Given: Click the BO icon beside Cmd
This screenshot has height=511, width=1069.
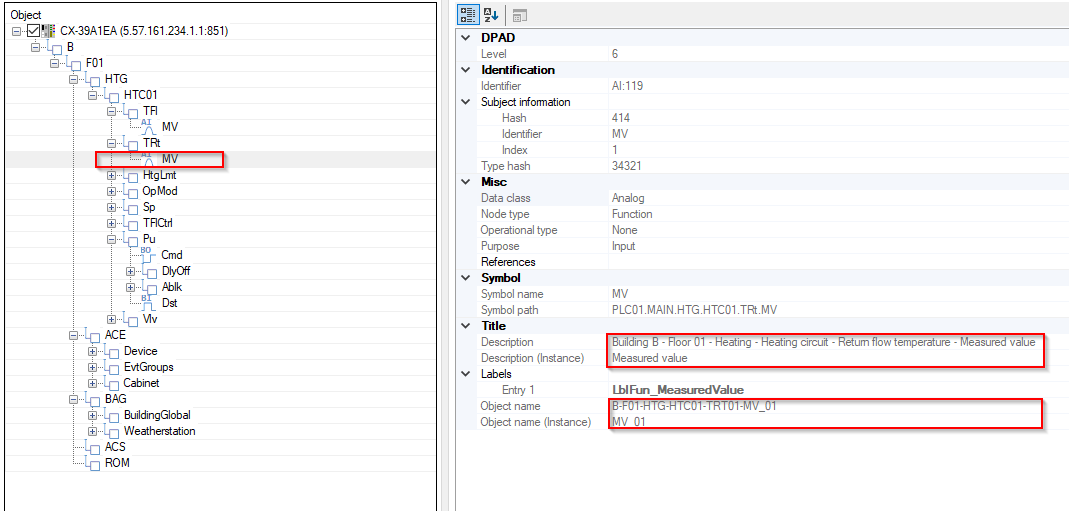Looking at the screenshot, I should click(148, 254).
